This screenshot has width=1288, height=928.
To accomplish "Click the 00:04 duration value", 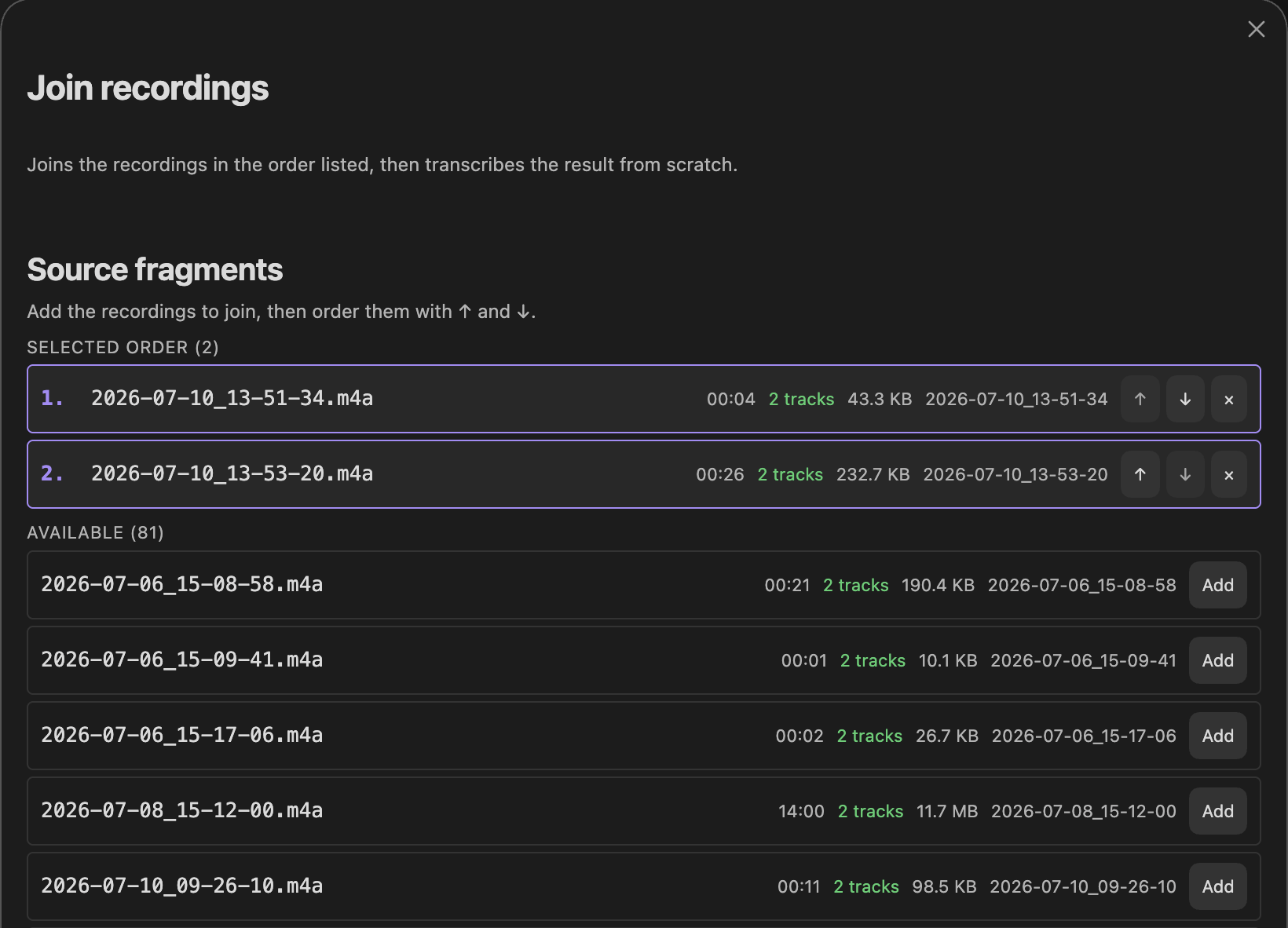I will (731, 399).
